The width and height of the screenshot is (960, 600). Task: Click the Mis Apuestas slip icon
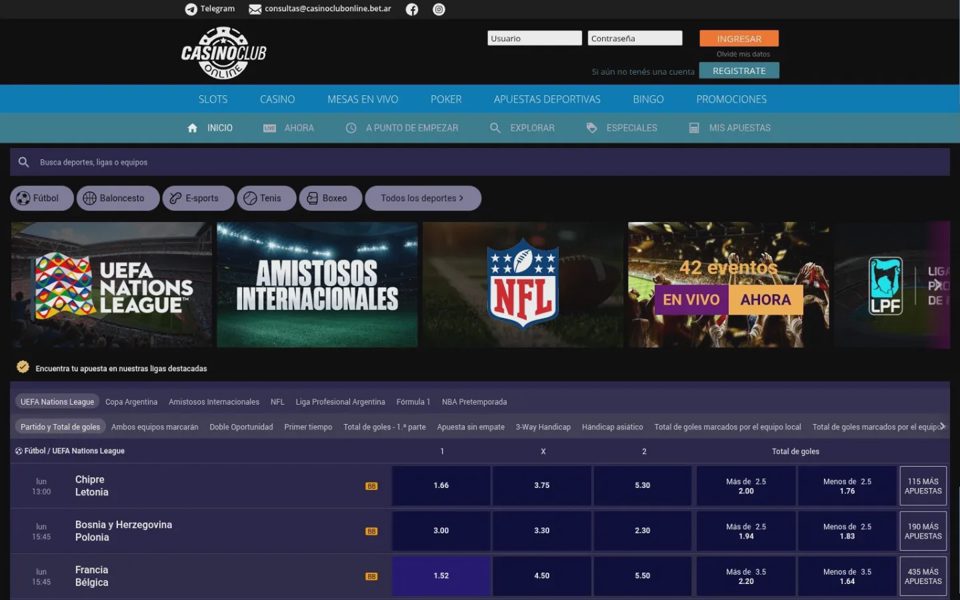point(694,128)
